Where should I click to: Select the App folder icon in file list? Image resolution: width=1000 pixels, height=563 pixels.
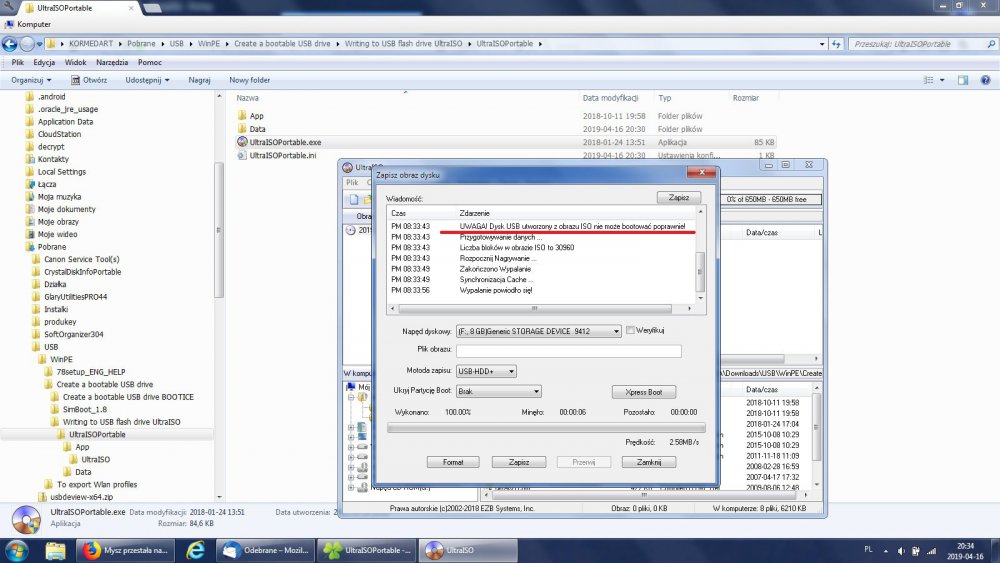point(242,116)
